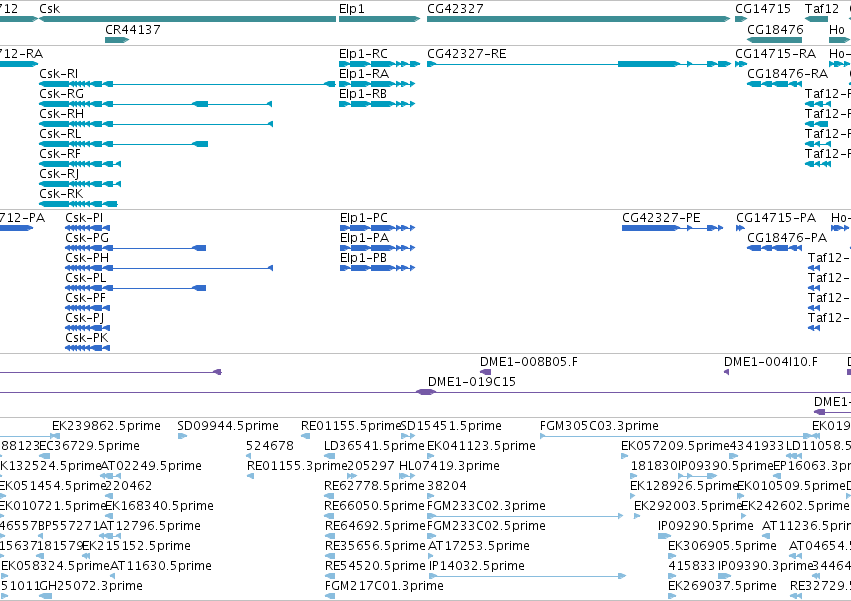Click the AT17253.5prime EST label

[x=479, y=546]
